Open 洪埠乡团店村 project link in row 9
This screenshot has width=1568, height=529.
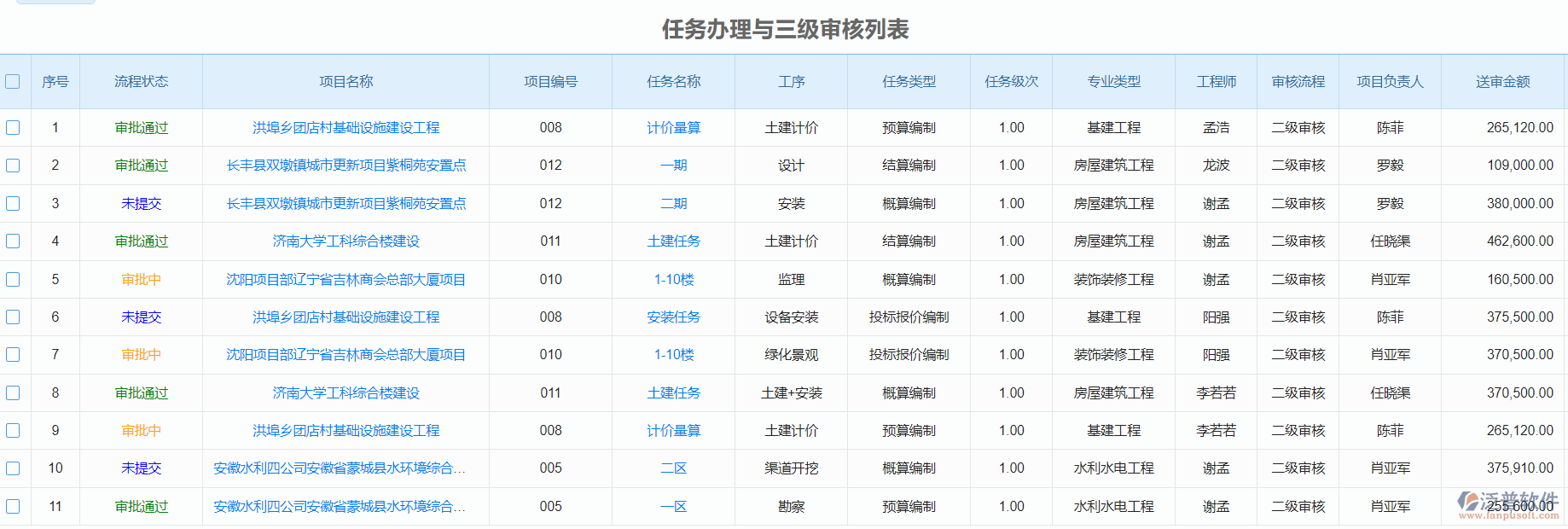pyautogui.click(x=346, y=431)
